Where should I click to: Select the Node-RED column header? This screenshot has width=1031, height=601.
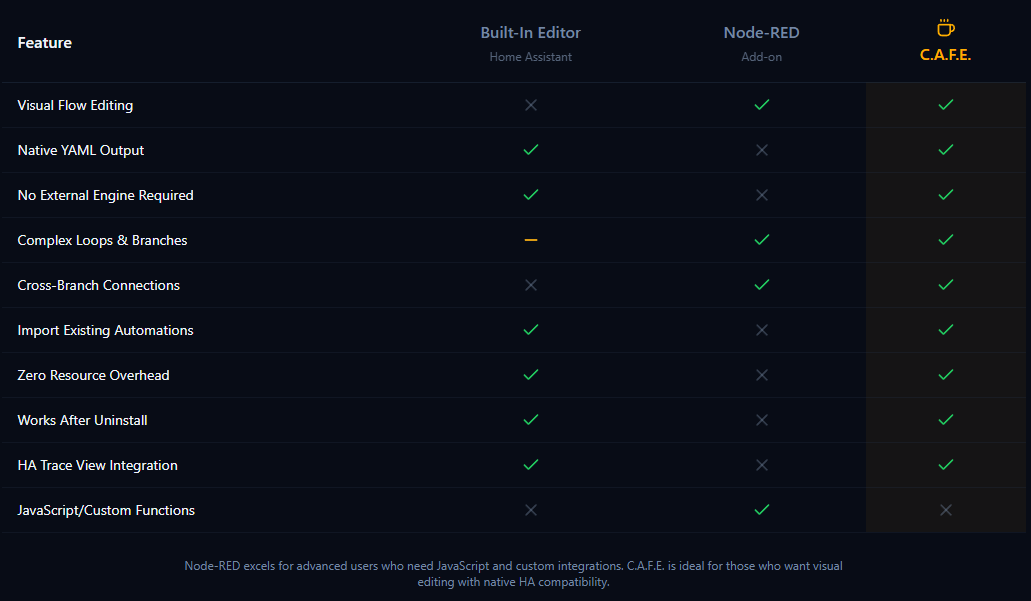point(762,33)
